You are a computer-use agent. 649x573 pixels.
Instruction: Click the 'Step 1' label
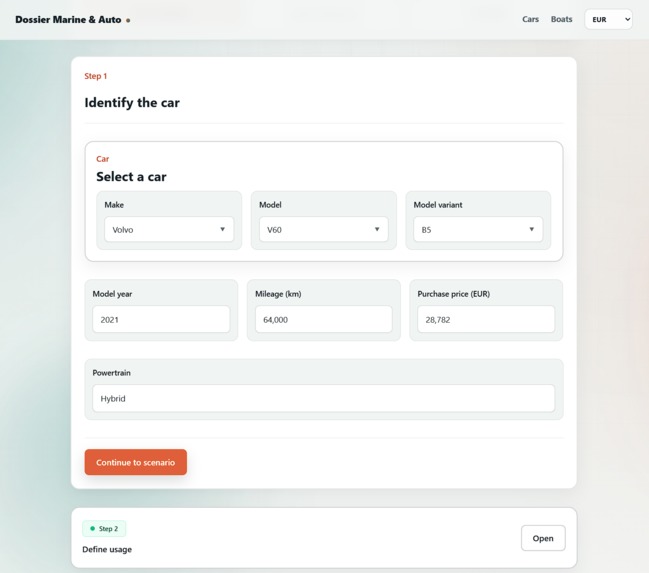(x=96, y=76)
